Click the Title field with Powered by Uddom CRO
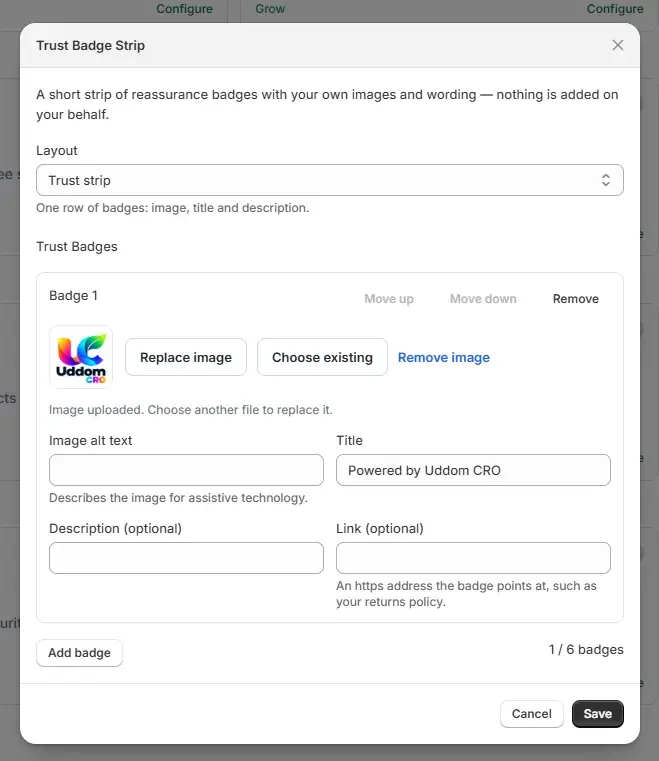This screenshot has width=659, height=761. coord(473,470)
